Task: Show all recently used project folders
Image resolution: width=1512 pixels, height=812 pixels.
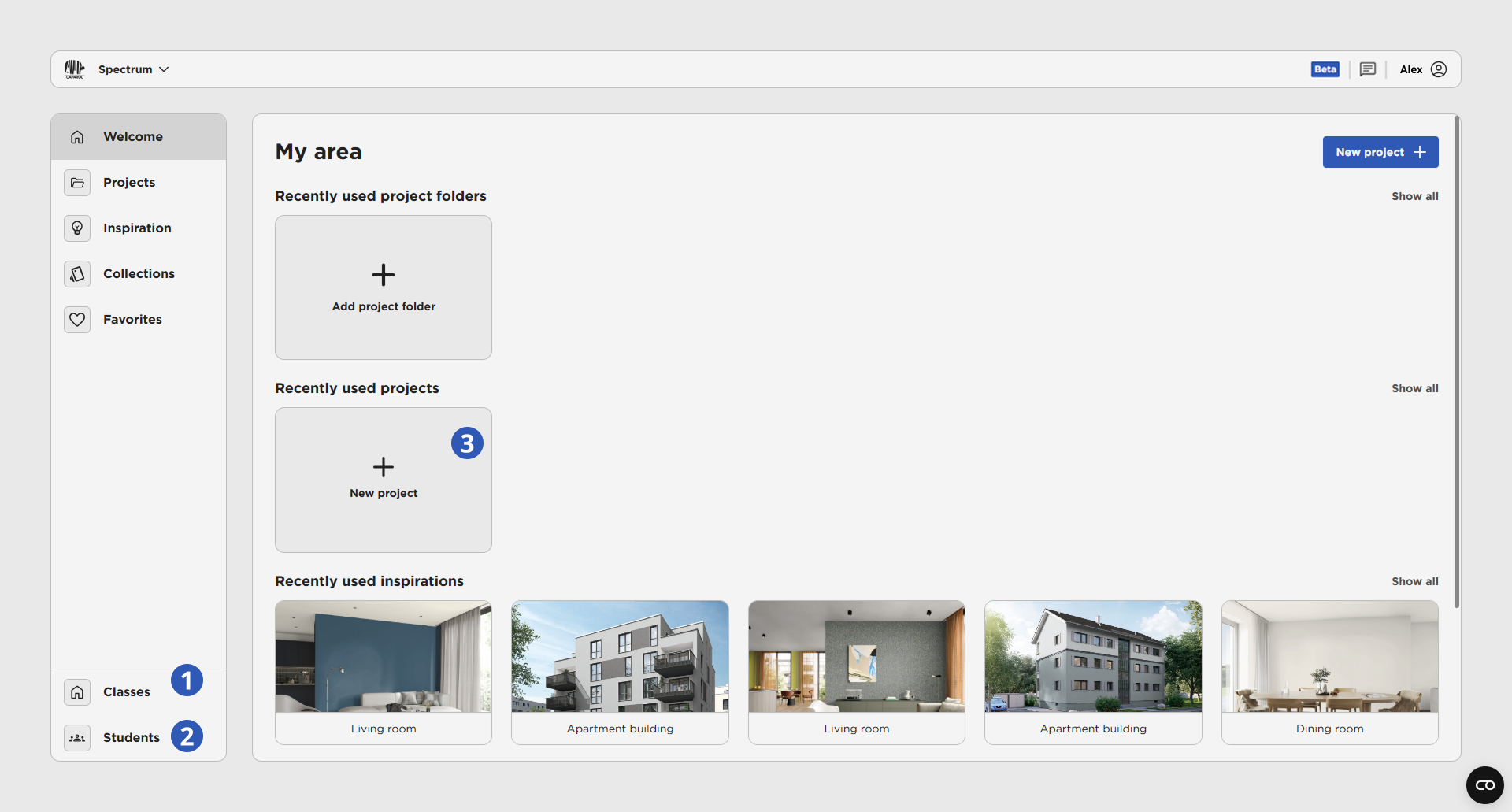Action: point(1414,196)
